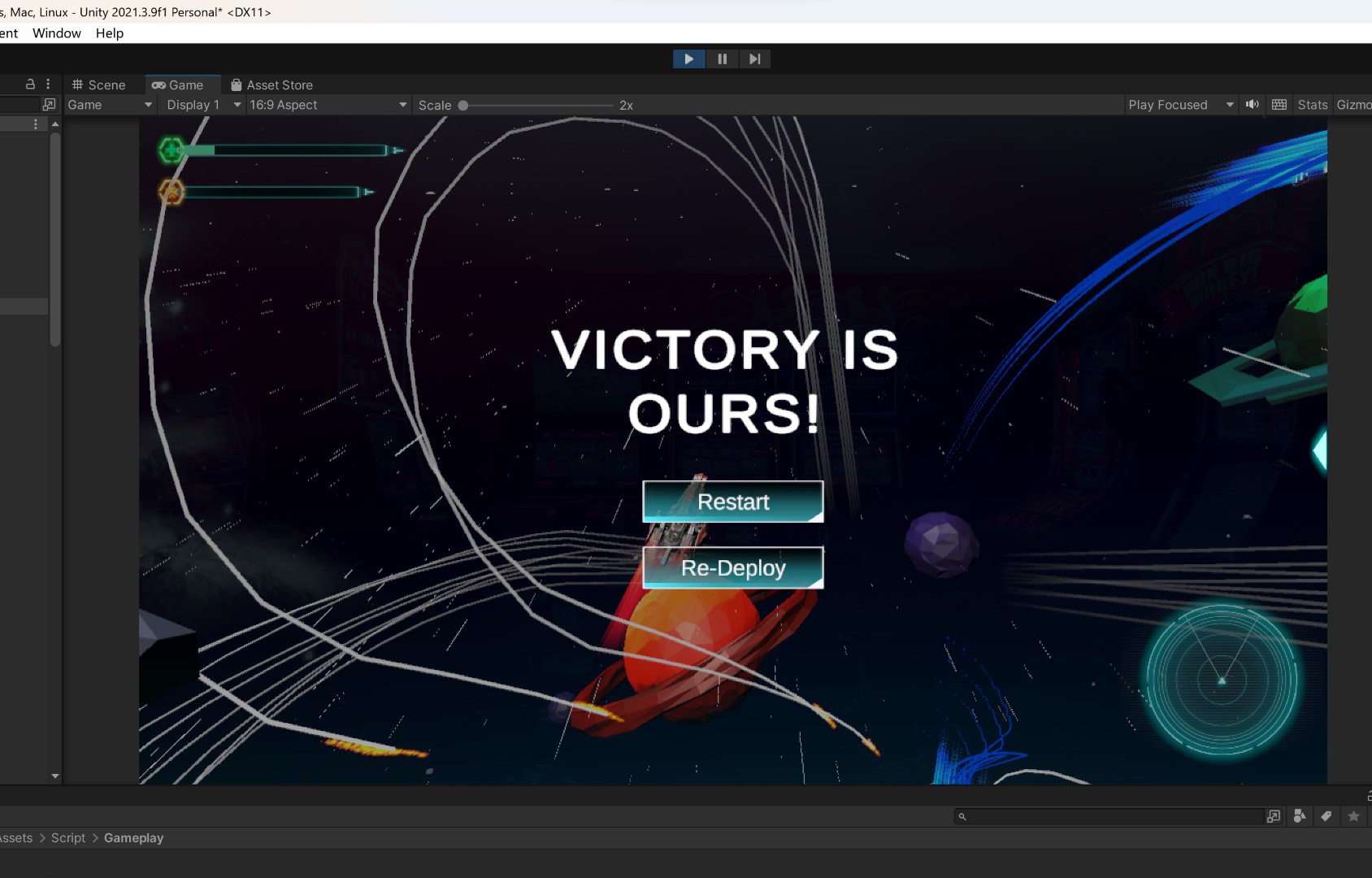The height and width of the screenshot is (878, 1372).
Task: Search by label tag icon
Action: tap(1326, 816)
